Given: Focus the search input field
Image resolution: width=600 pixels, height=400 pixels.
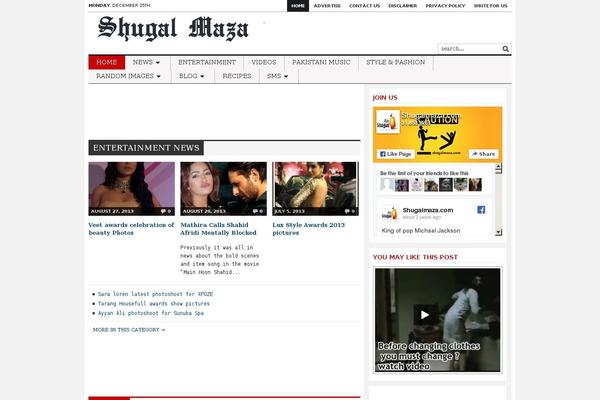Looking at the screenshot, I should [x=470, y=49].
